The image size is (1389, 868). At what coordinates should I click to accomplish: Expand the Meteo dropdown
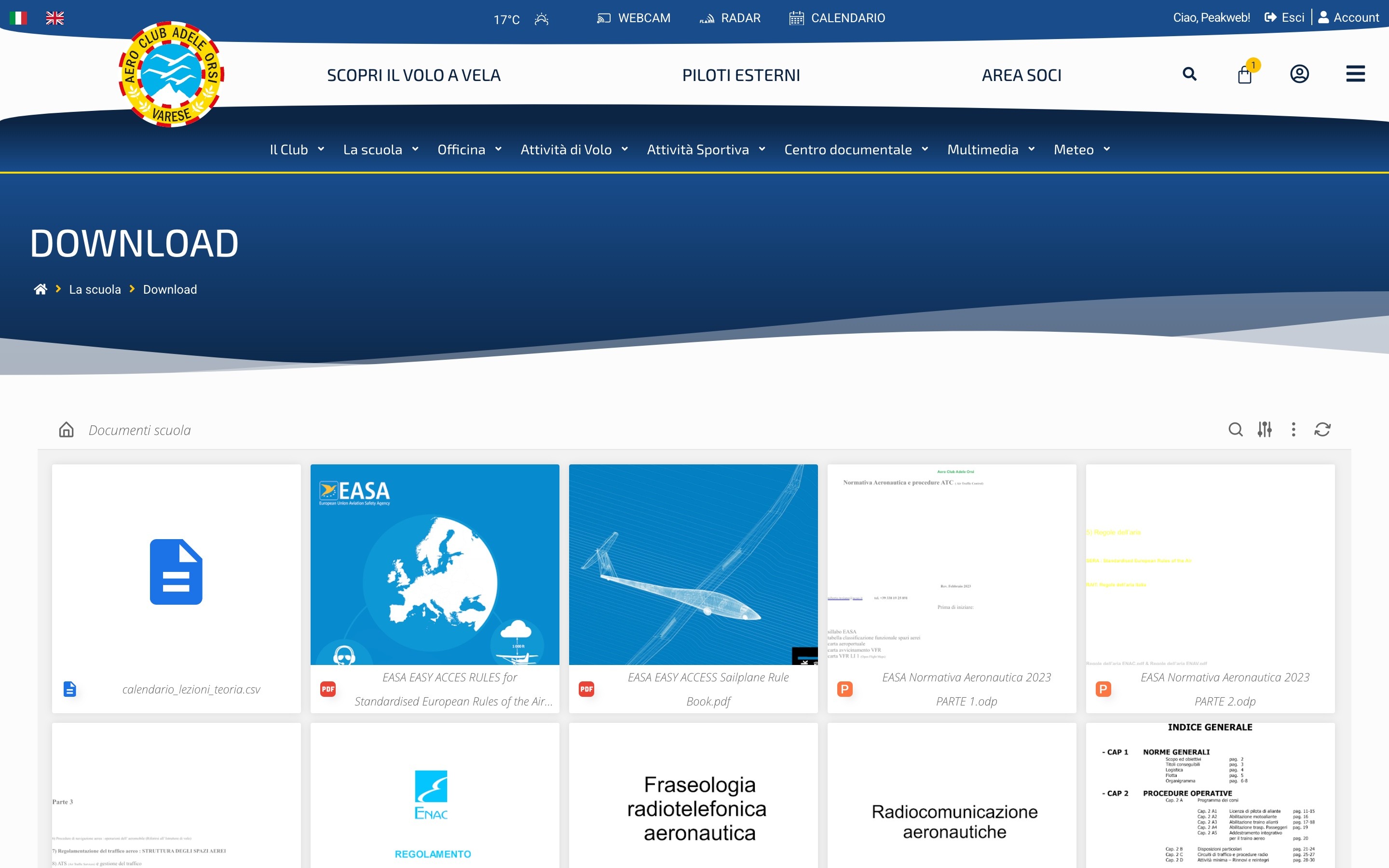1082,149
